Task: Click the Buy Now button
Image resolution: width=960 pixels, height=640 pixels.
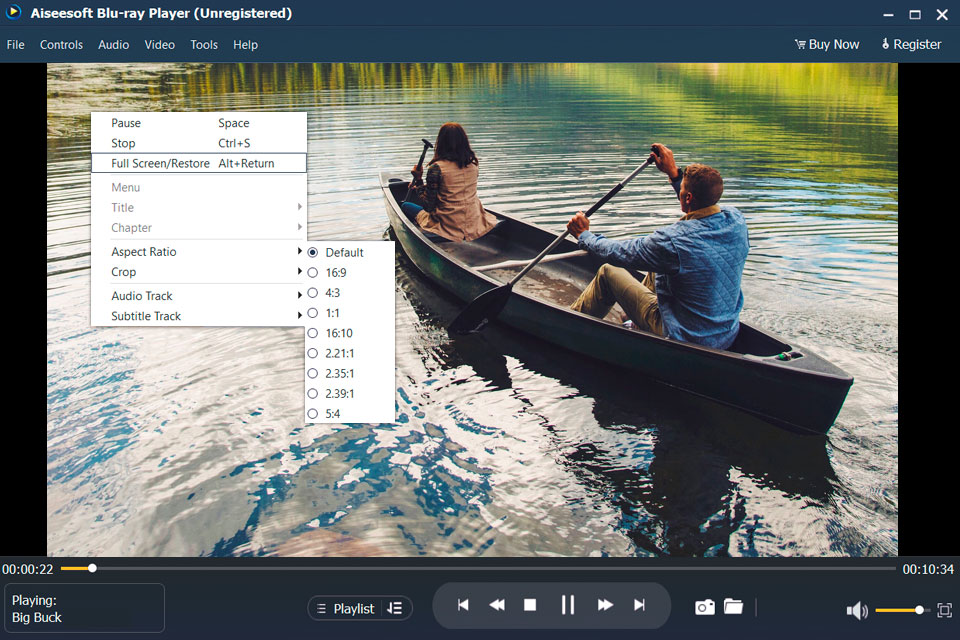Action: [x=827, y=44]
